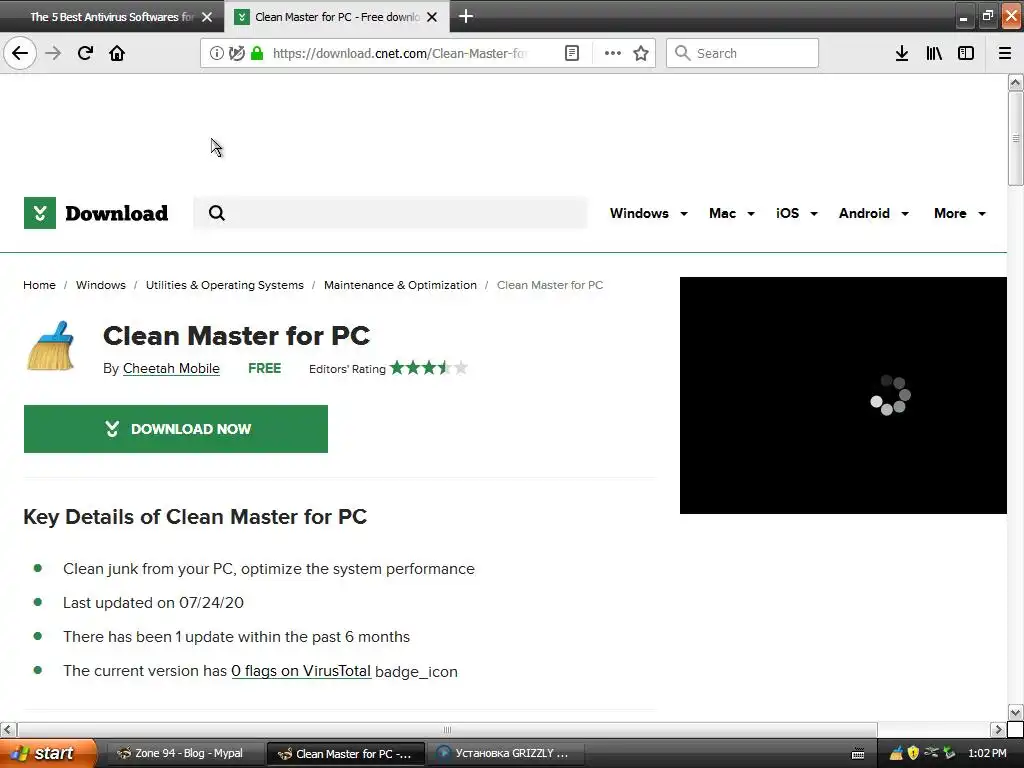Viewport: 1024px width, 768px height.
Task: Open Utilities & Operating Systems breadcrumb
Action: click(x=225, y=285)
